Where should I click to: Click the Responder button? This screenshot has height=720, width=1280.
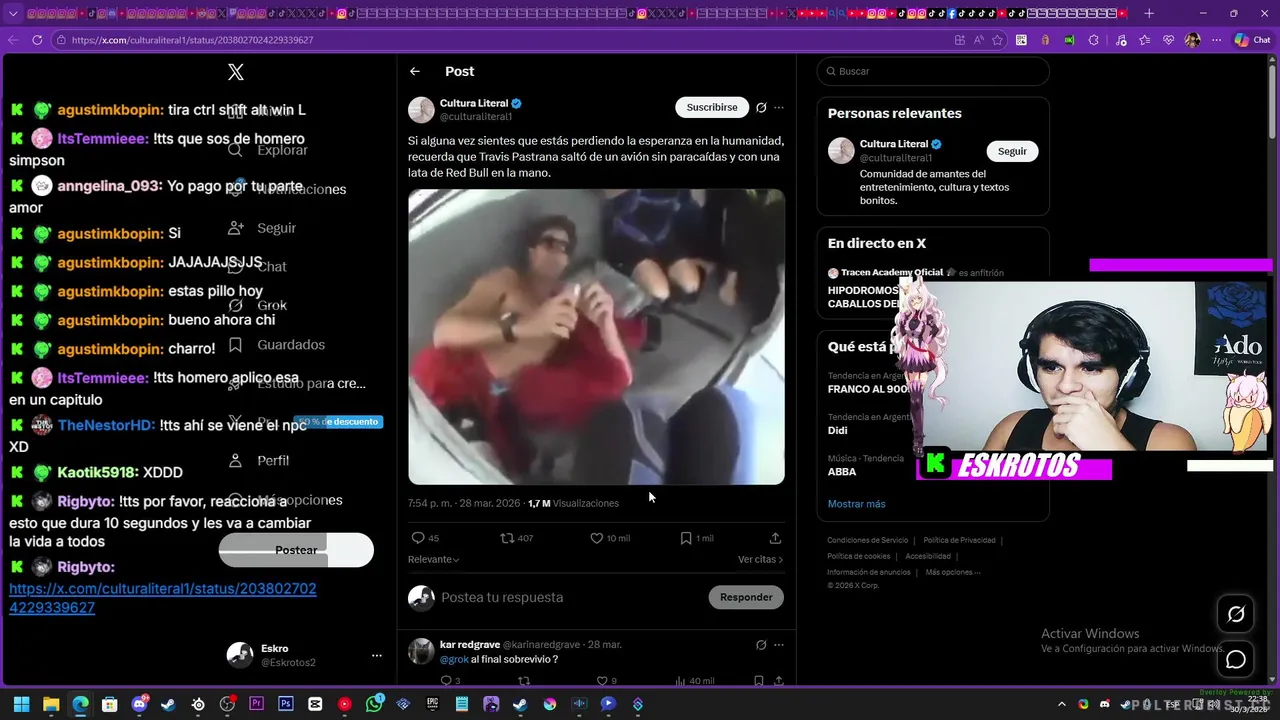pos(746,597)
